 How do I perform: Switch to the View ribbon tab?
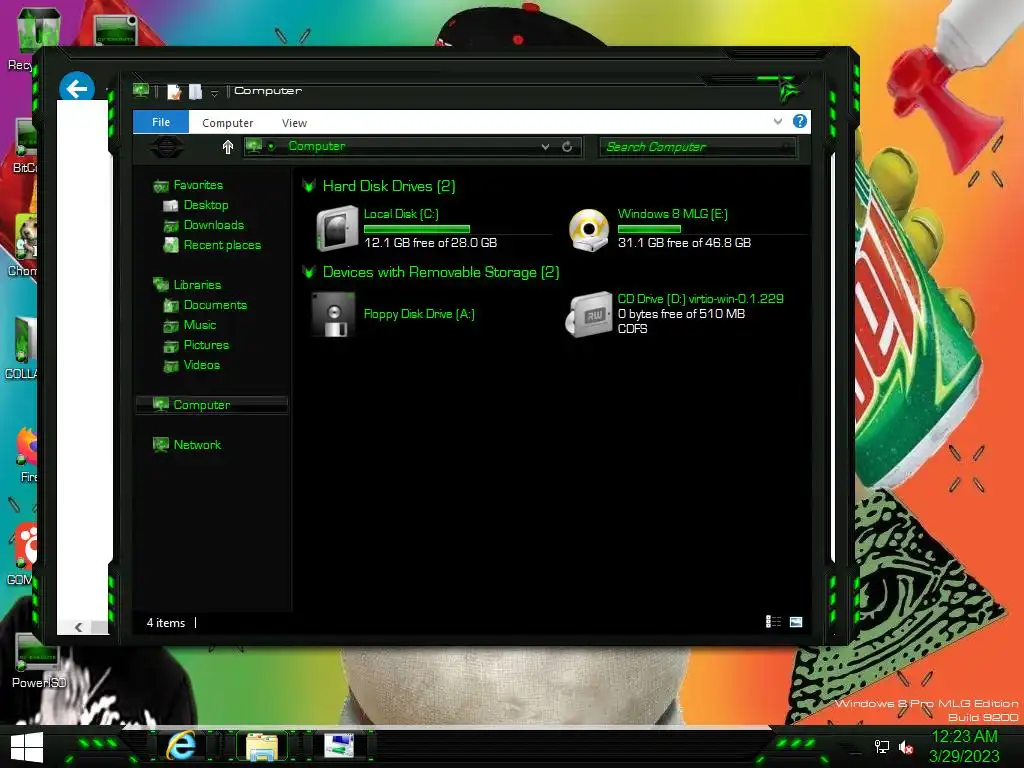coord(294,123)
